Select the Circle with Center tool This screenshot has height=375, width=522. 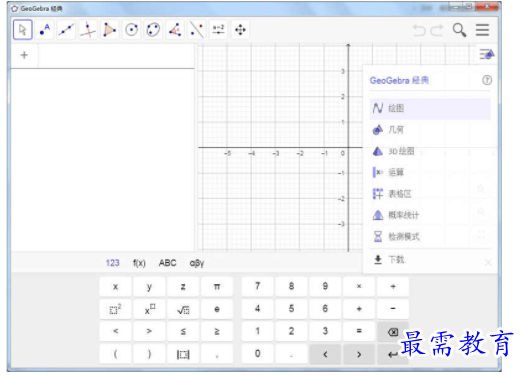(x=131, y=30)
